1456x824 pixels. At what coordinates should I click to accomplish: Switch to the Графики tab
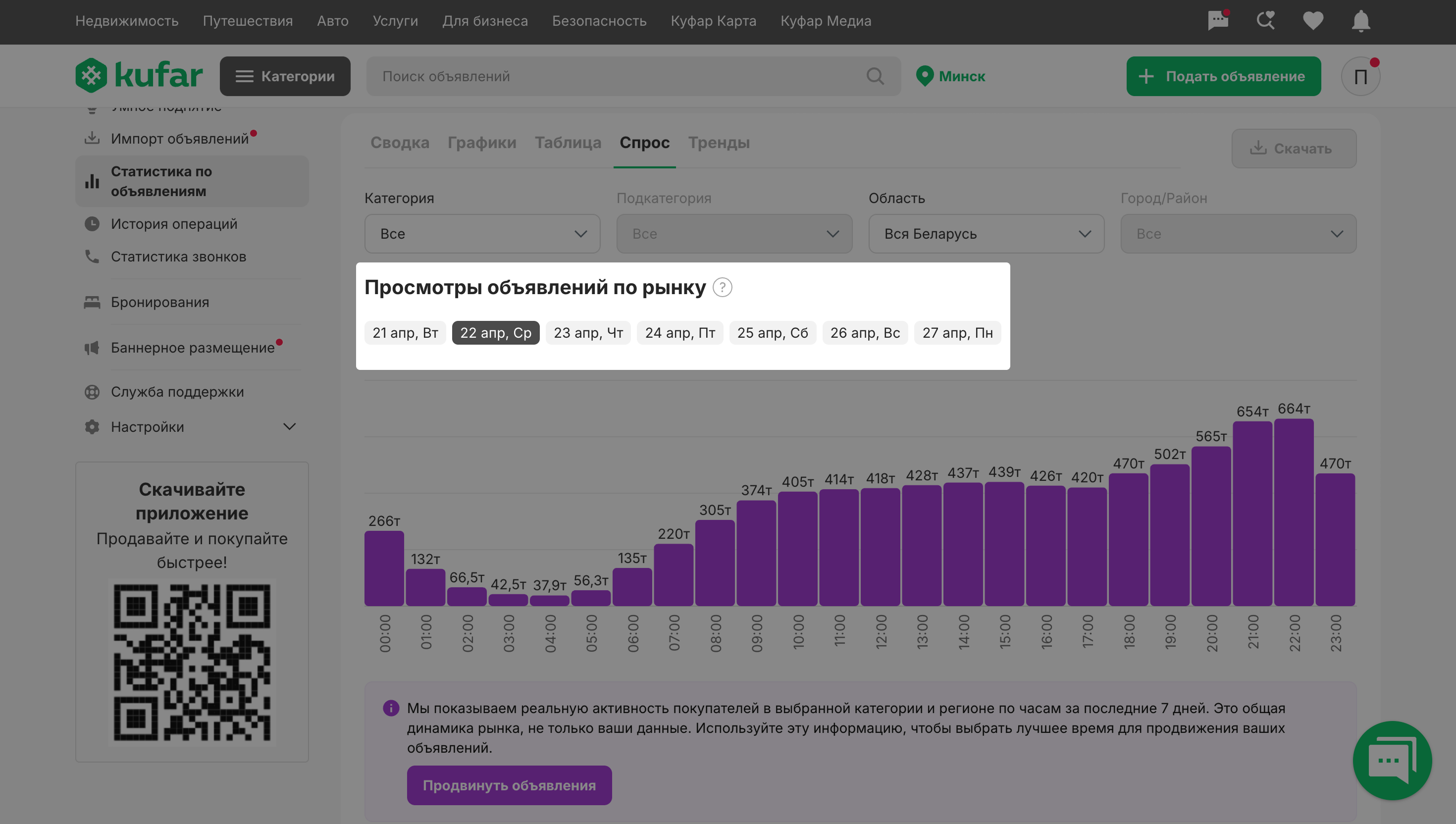pyautogui.click(x=481, y=143)
